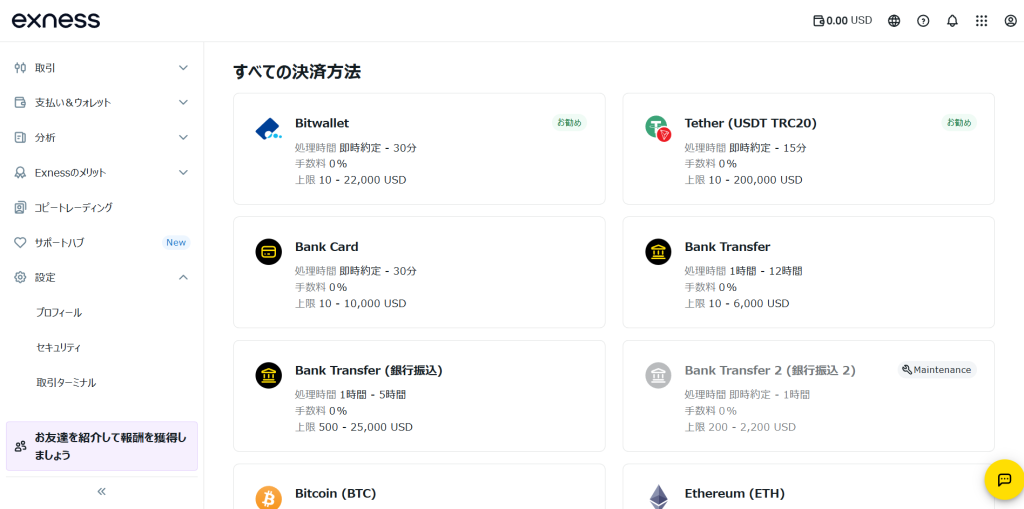Select the Bank Transfer title
Screen dimensions: 1024x509
728,246
